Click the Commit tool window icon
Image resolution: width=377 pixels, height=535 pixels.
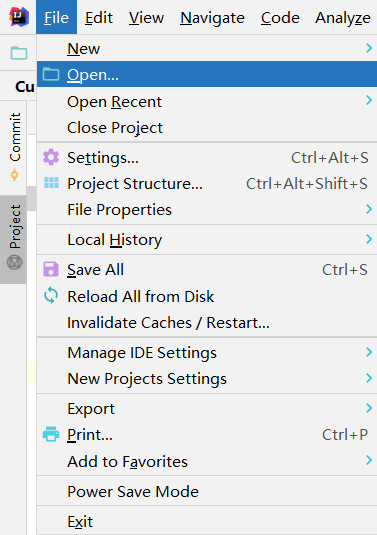click(x=14, y=175)
